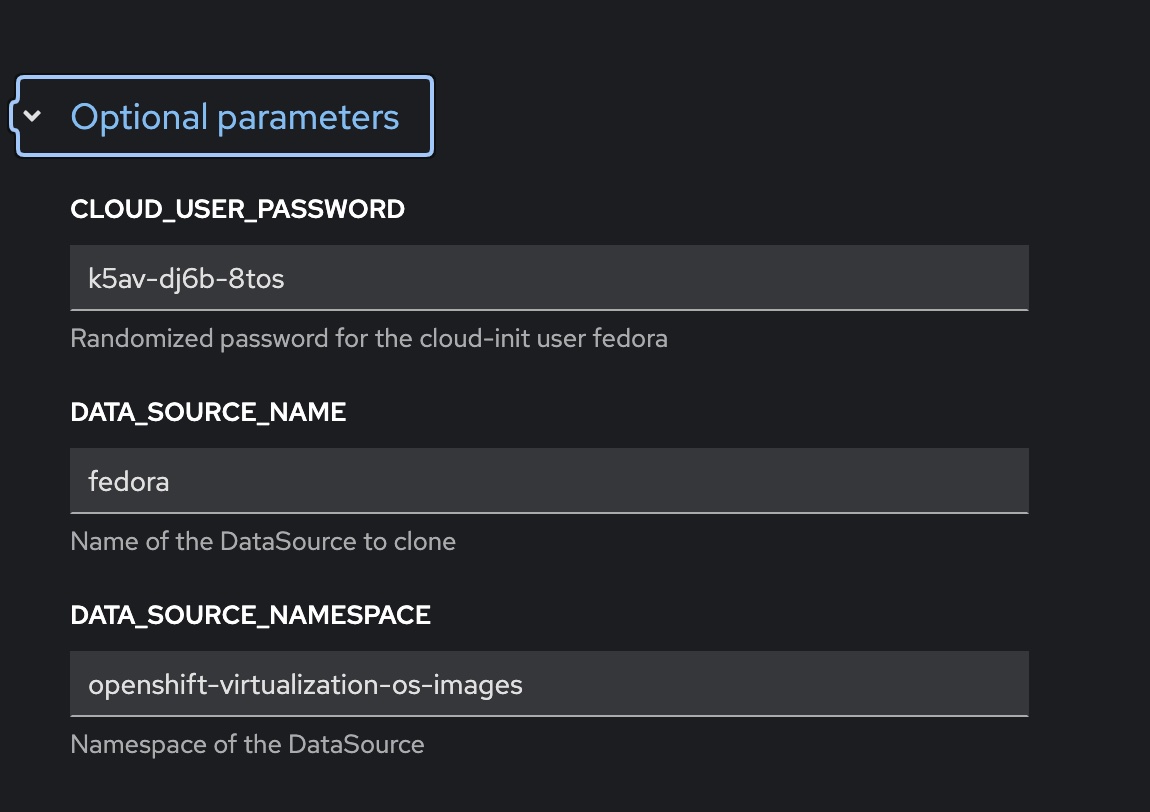Focus the CLOUD_USER_PASSWORD input field
This screenshot has height=812, width=1150.
click(x=548, y=278)
